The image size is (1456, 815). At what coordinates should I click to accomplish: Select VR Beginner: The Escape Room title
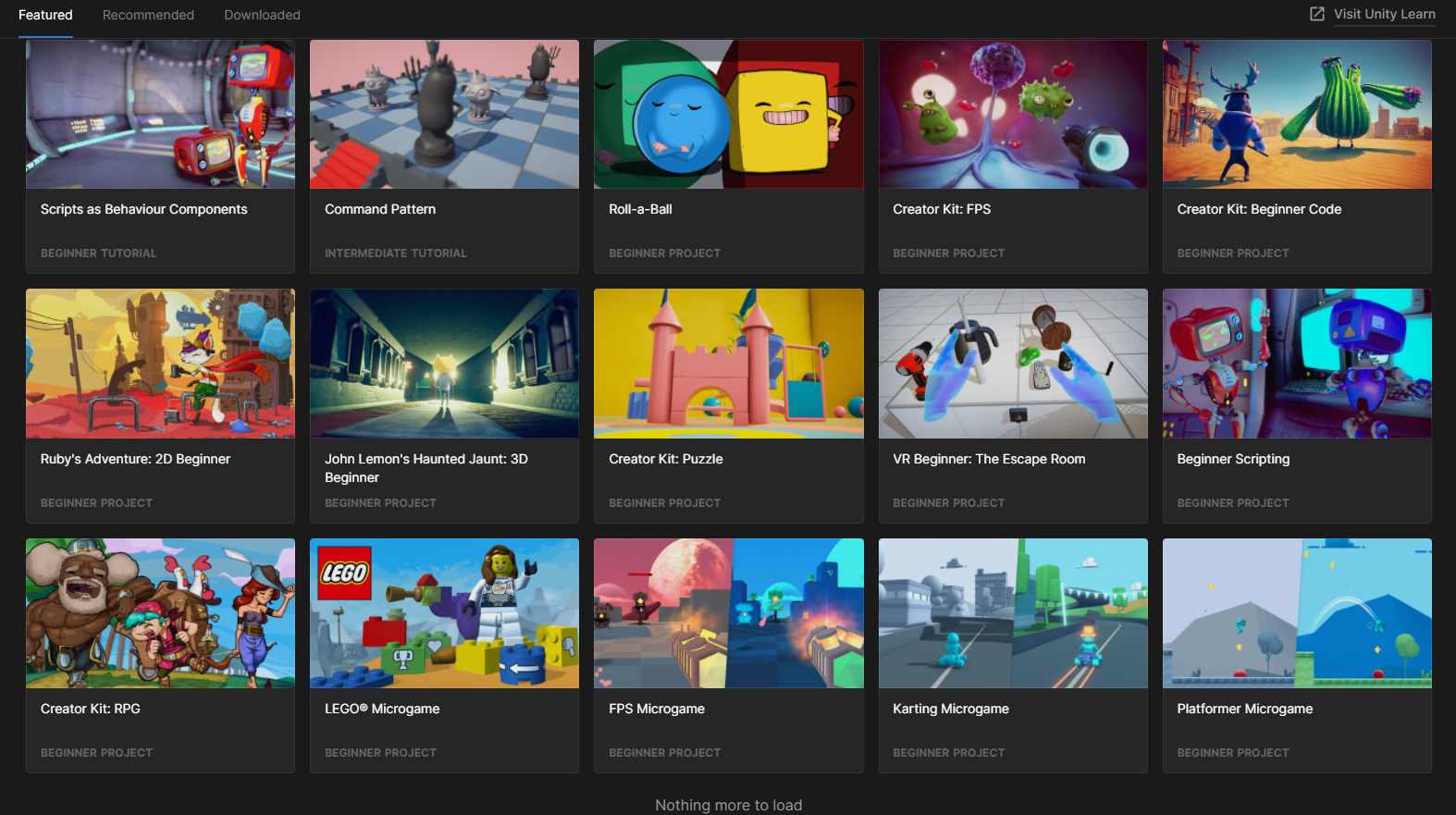pyautogui.click(x=989, y=459)
